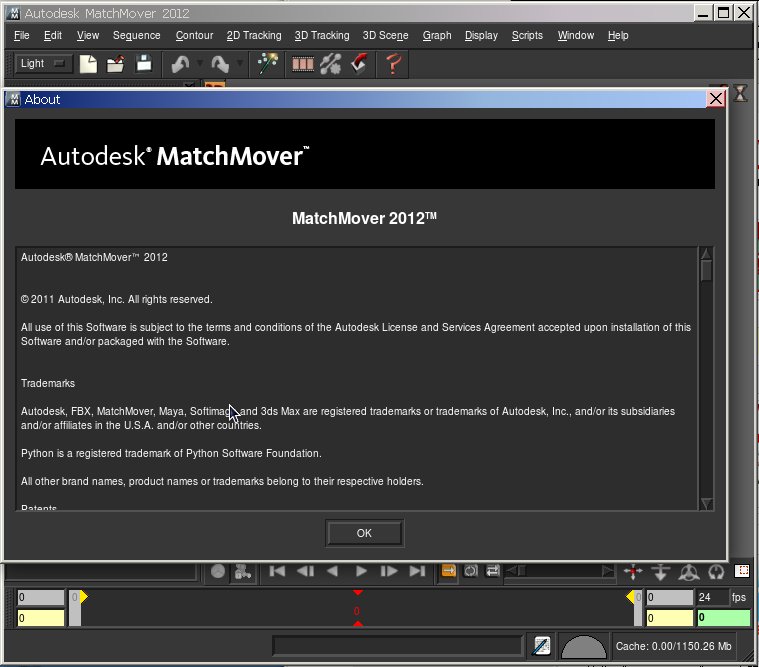Click the yellow start frame field on the left

pos(41,618)
